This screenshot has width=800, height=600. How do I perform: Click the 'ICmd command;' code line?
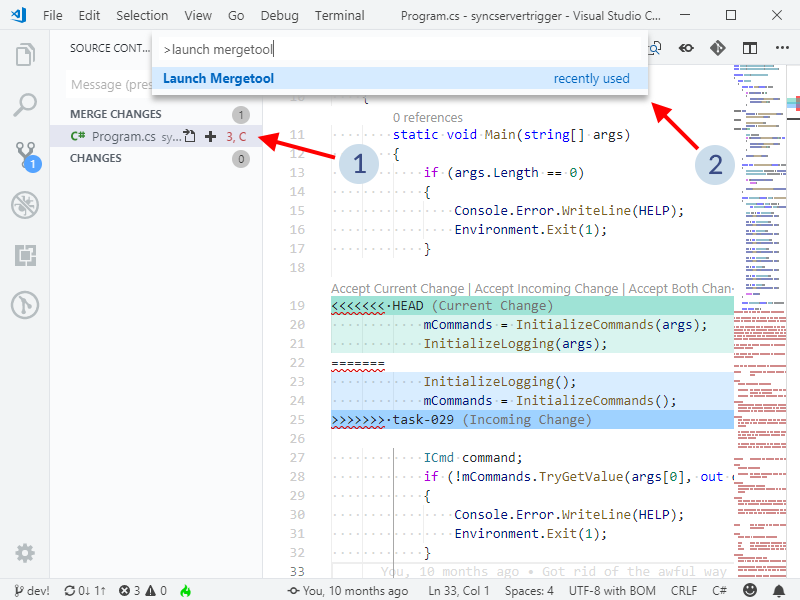click(473, 458)
